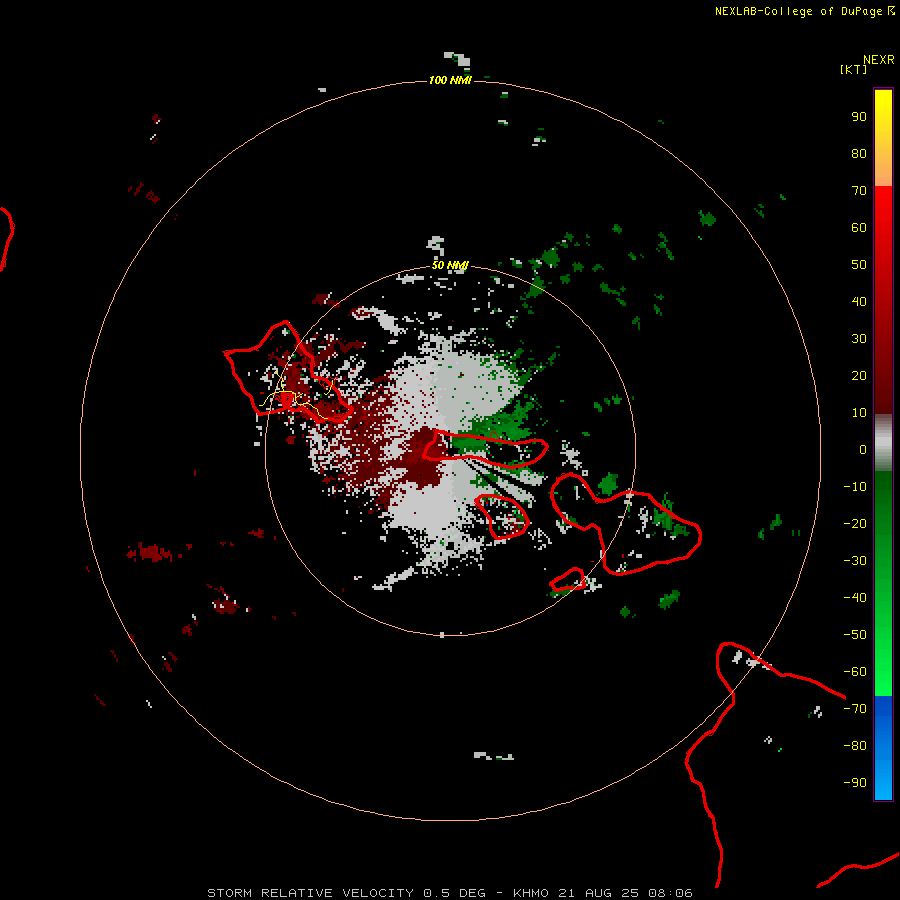900x900 pixels.
Task: Click the 30 value on velocity scale
Action: pyautogui.click(x=859, y=339)
